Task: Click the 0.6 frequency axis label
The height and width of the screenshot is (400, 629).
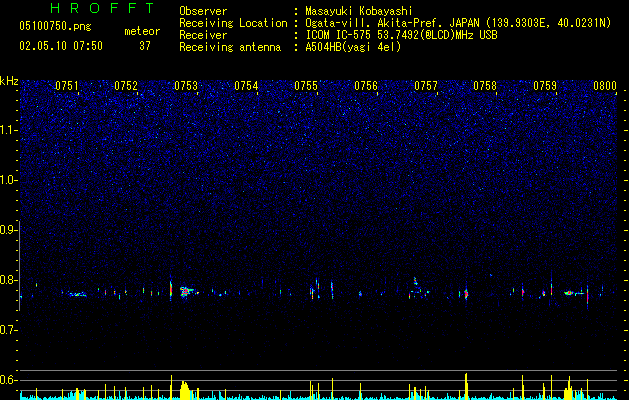Action: (x=8, y=380)
